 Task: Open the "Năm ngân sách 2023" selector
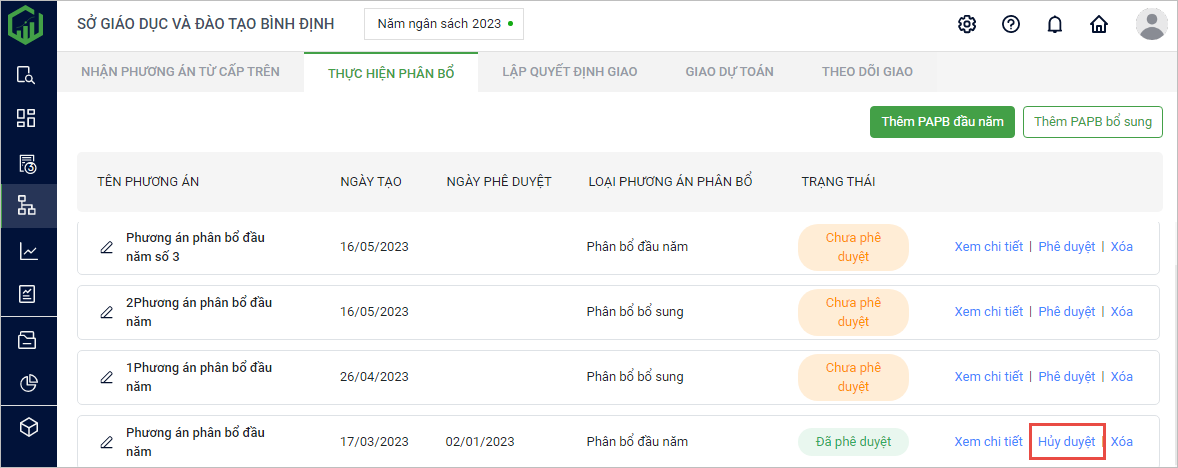444,23
